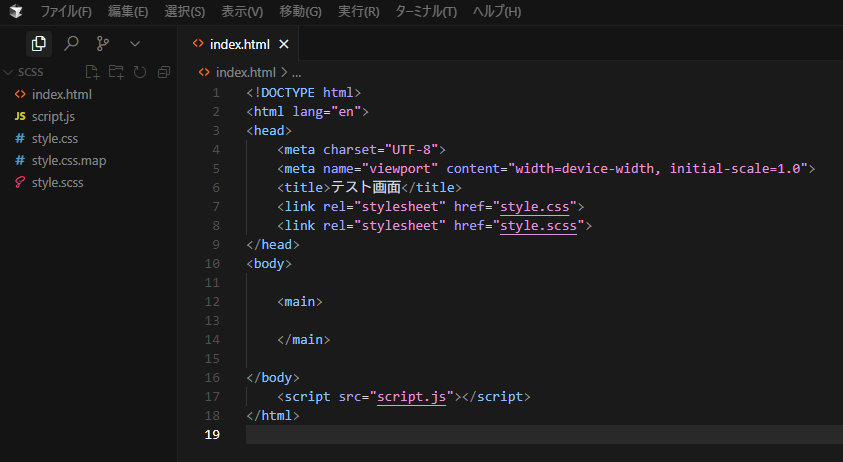
Task: Follow the style.scss link on line 8
Action: (x=538, y=225)
